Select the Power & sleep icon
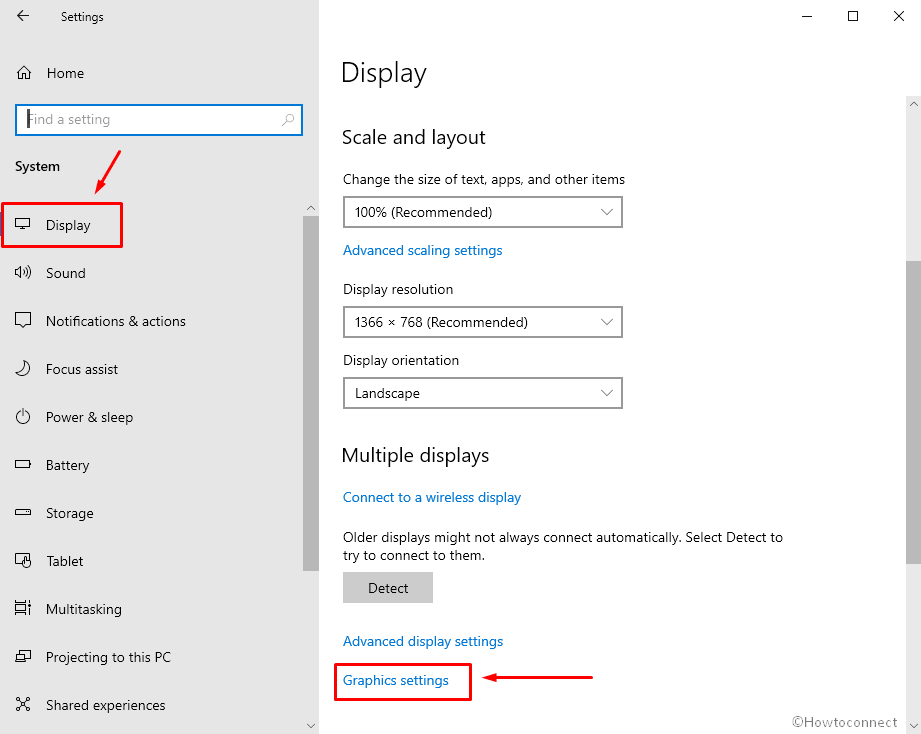This screenshot has width=921, height=734. click(24, 416)
